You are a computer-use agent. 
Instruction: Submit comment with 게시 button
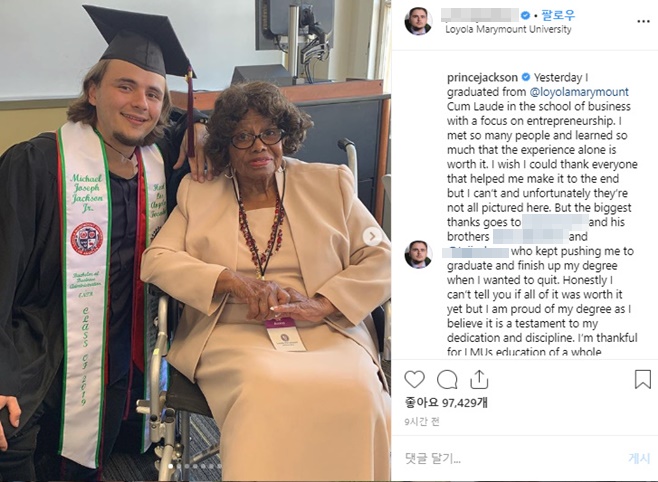pyautogui.click(x=639, y=457)
